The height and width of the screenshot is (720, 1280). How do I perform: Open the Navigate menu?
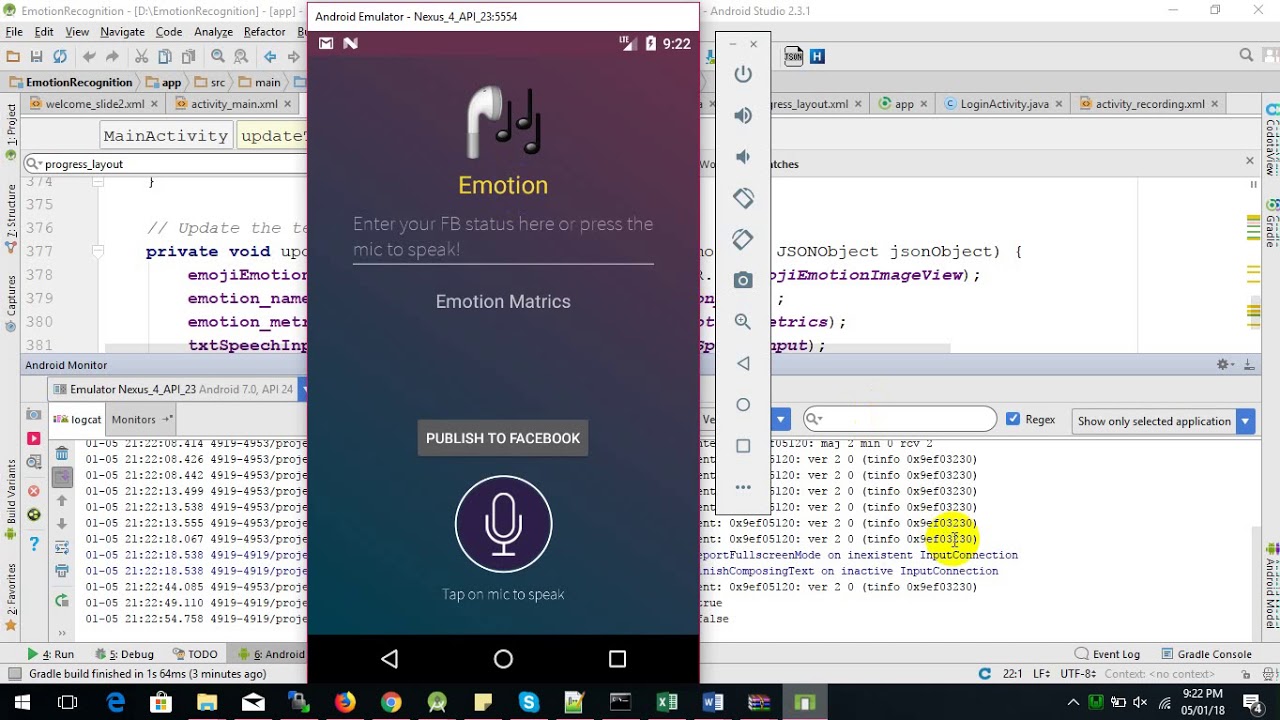pyautogui.click(x=122, y=32)
